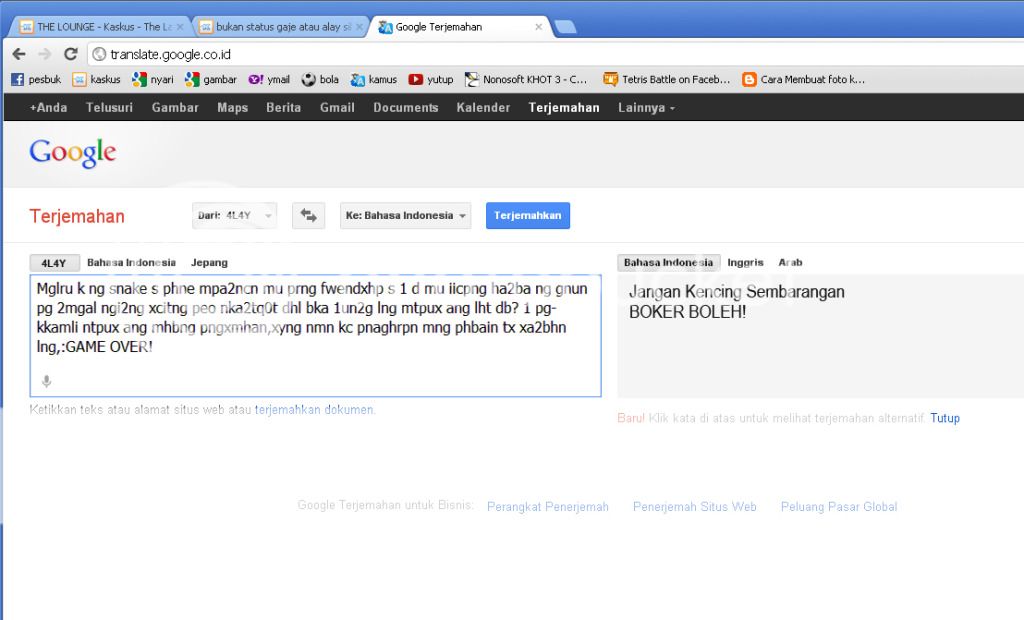The image size is (1024, 620).
Task: Reload the page with the refresh icon
Action: [71, 54]
